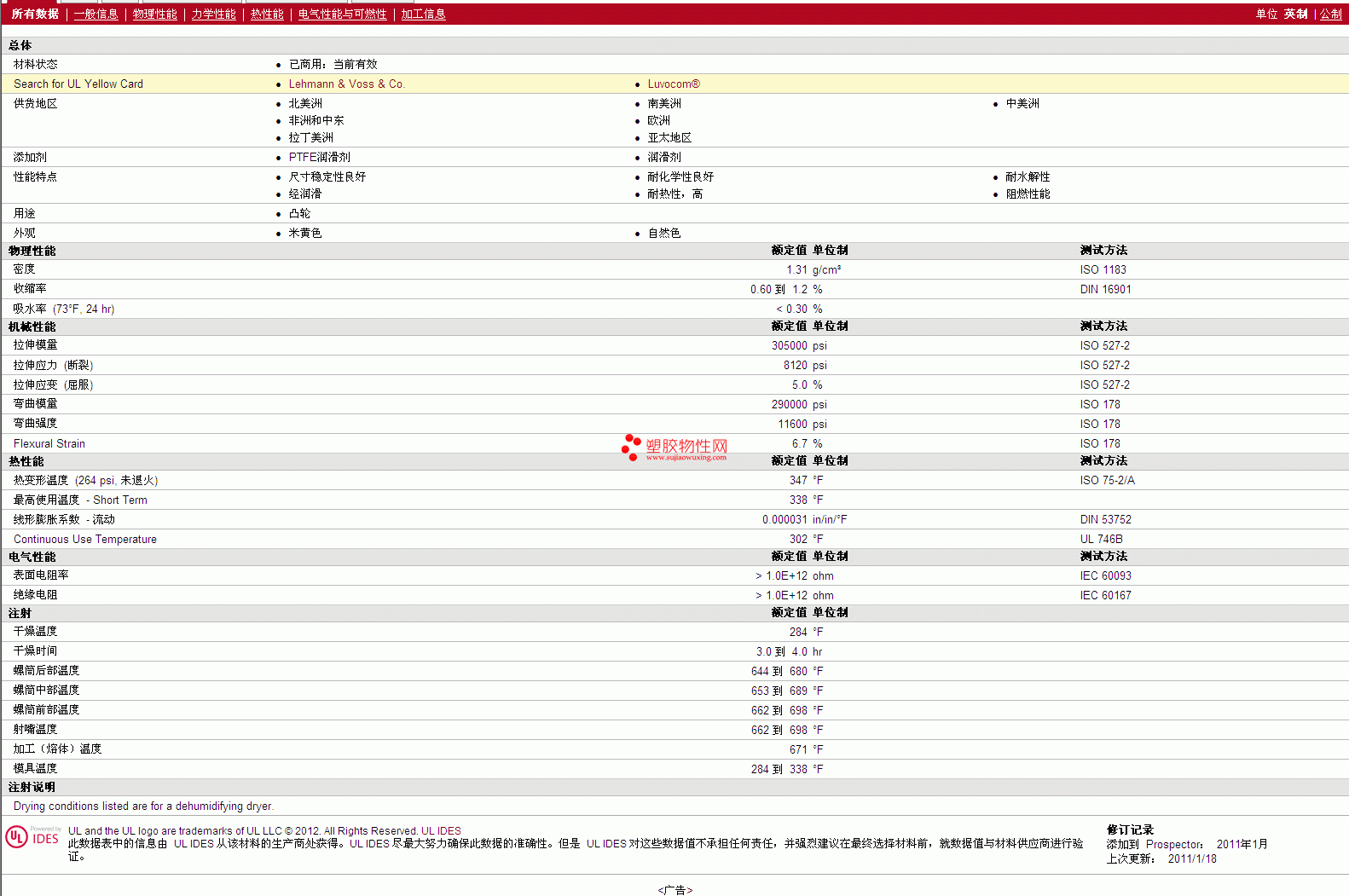View the 电气性能与可燃性 tab
This screenshot has height=896, width=1349.
click(343, 14)
